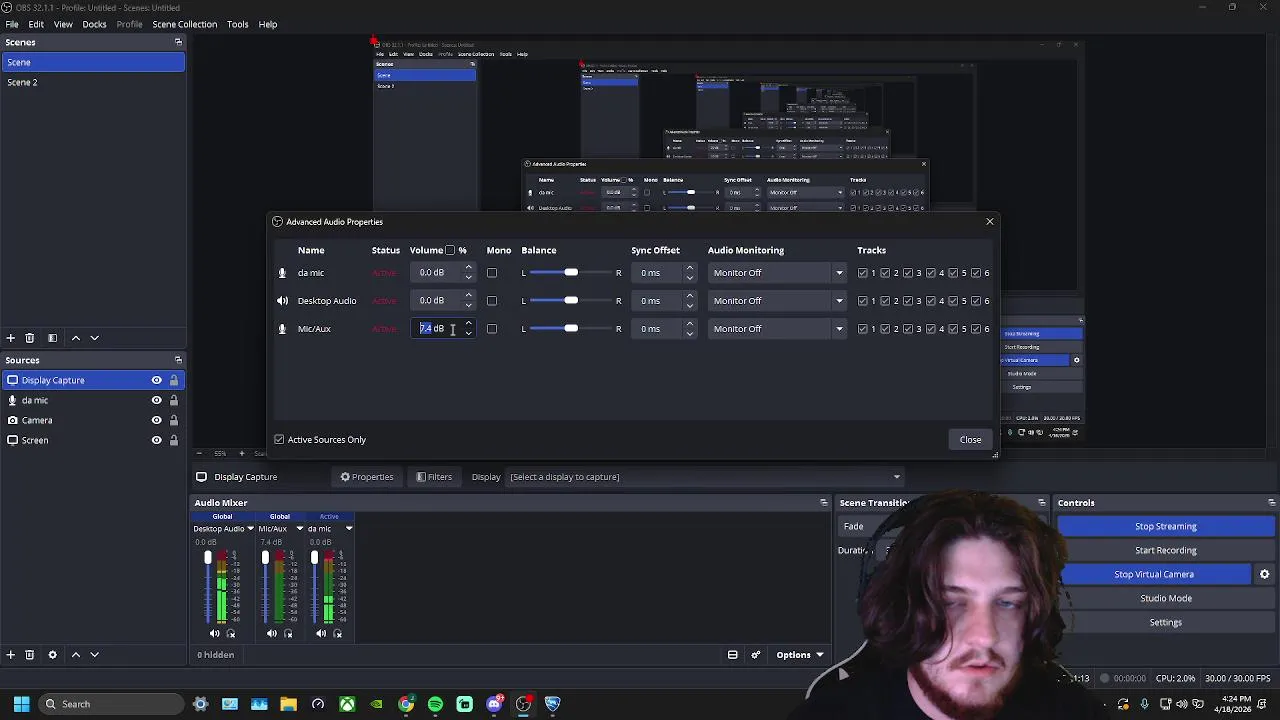Undock the Scenes panel icon

click(178, 42)
